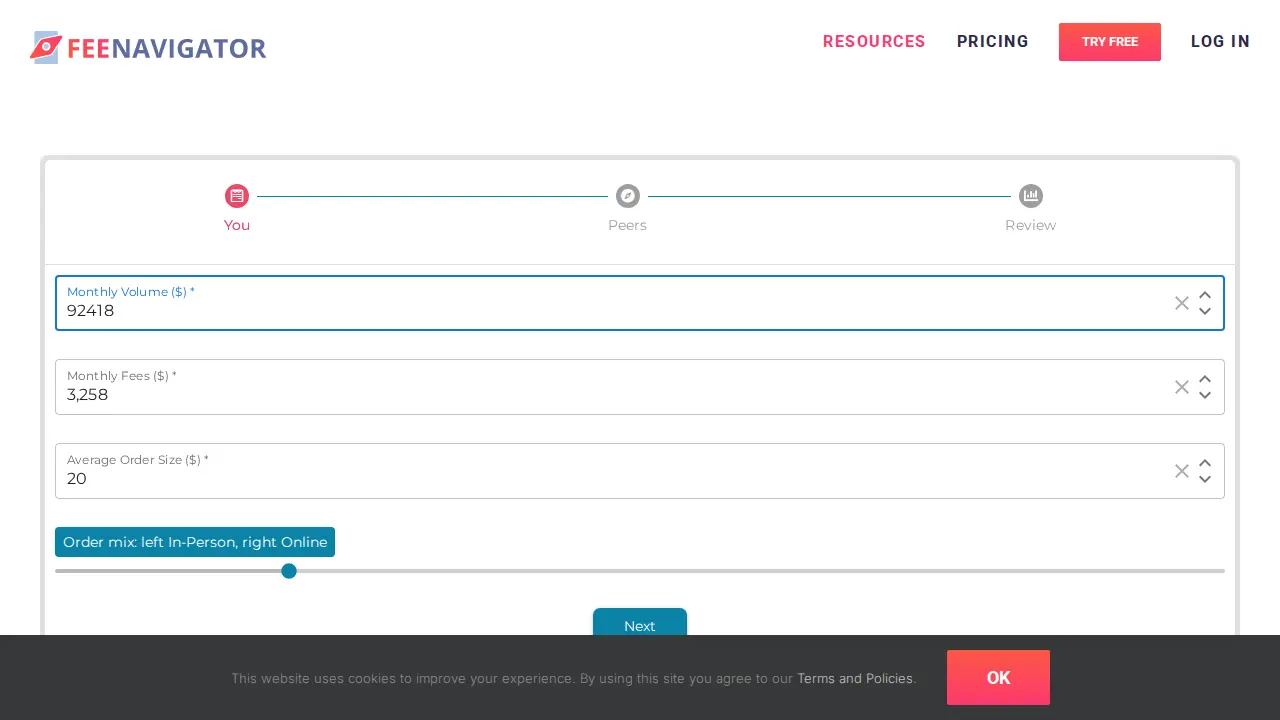
Task: Click the Try Free button
Action: point(1110,42)
